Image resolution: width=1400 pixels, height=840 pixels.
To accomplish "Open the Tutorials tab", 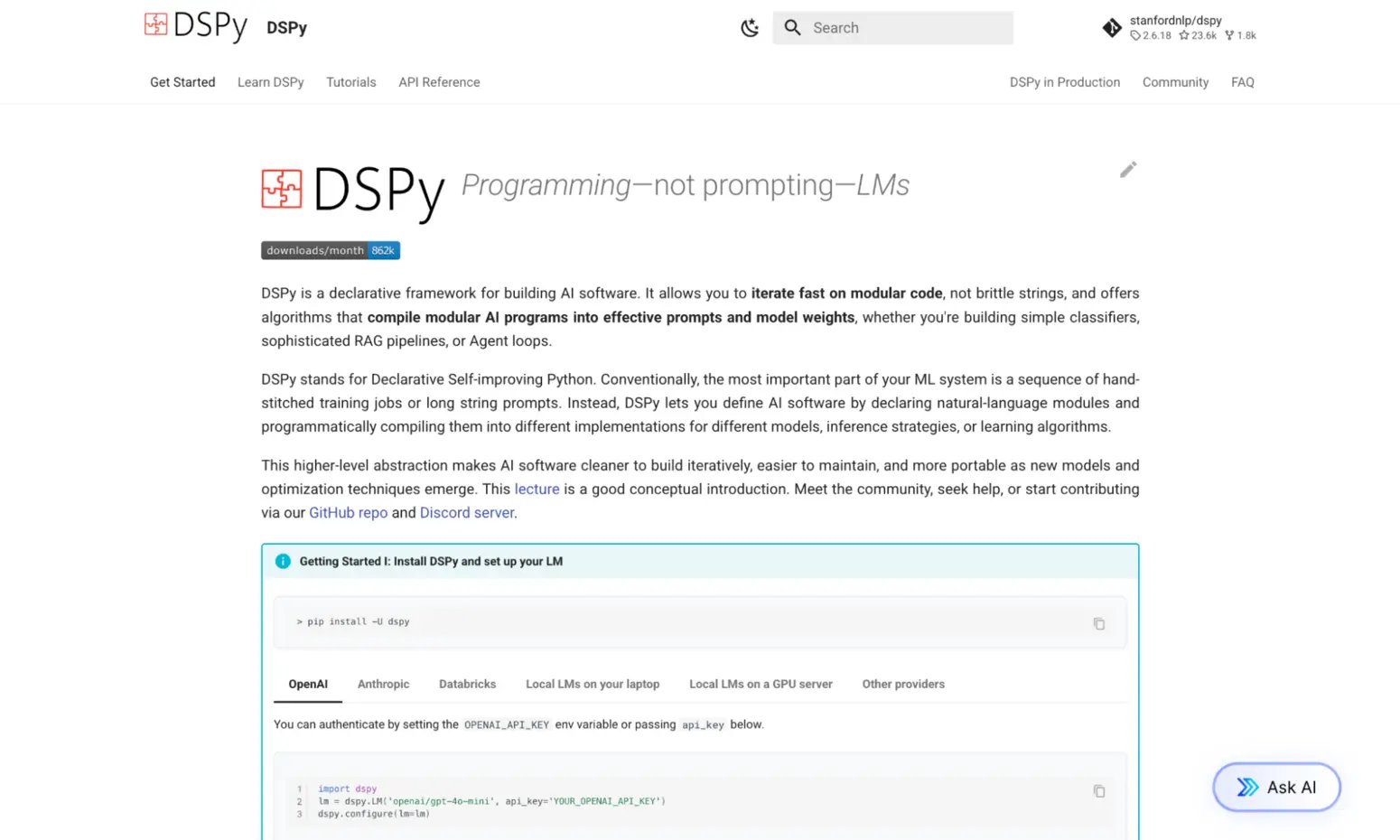I will coord(351,82).
